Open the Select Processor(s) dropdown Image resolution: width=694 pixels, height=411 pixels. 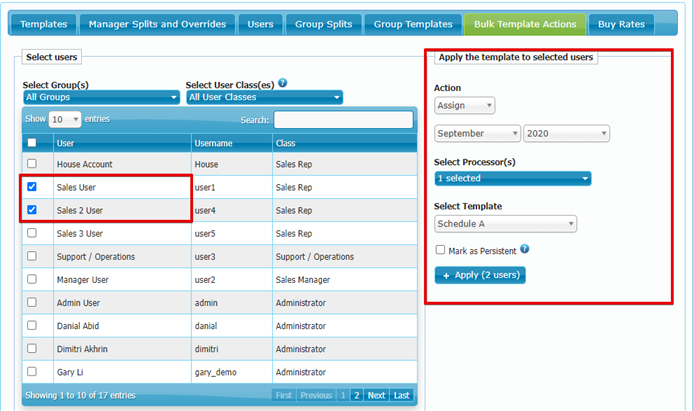[512, 179]
